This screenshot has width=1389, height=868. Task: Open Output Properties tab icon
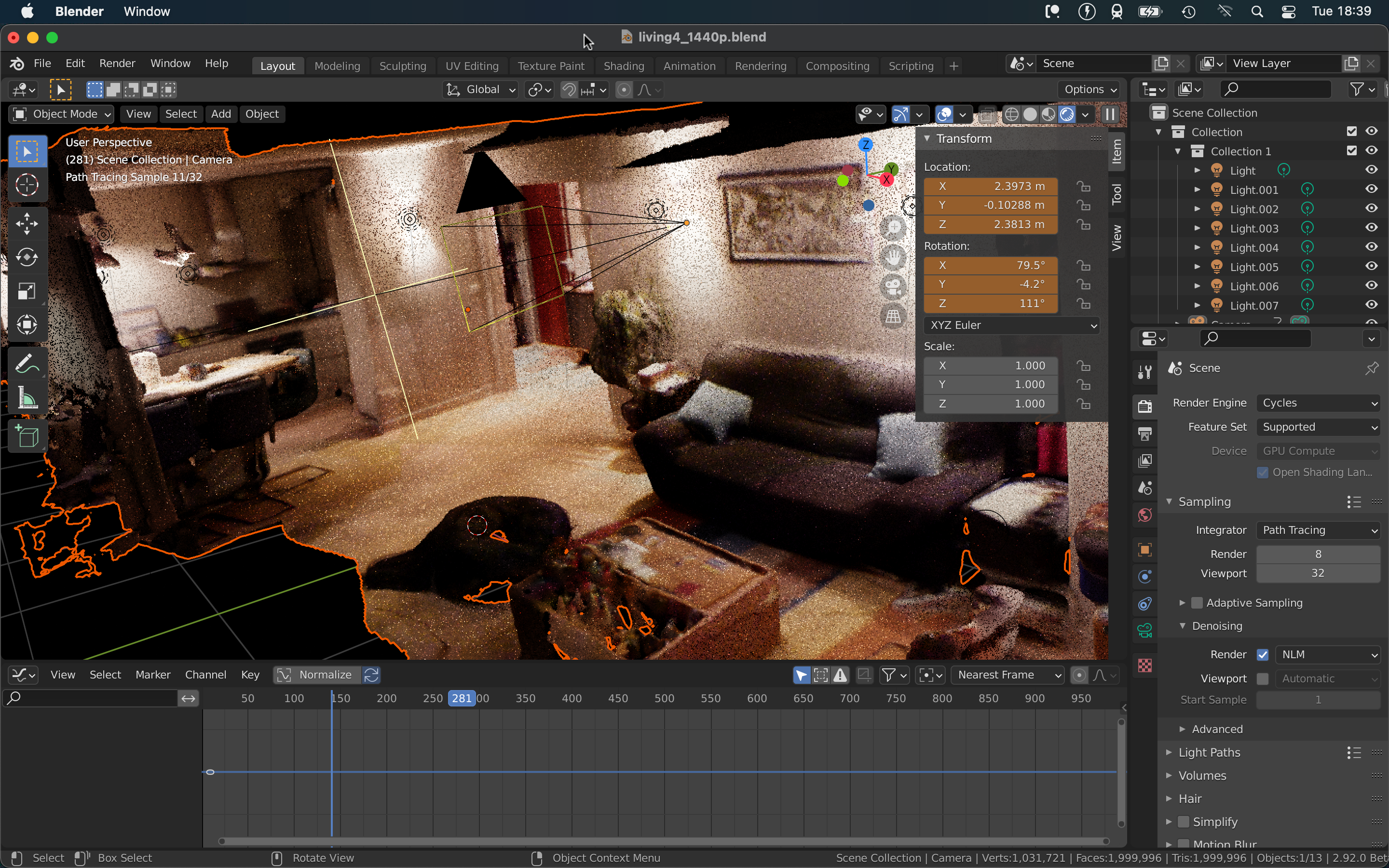pos(1144,434)
